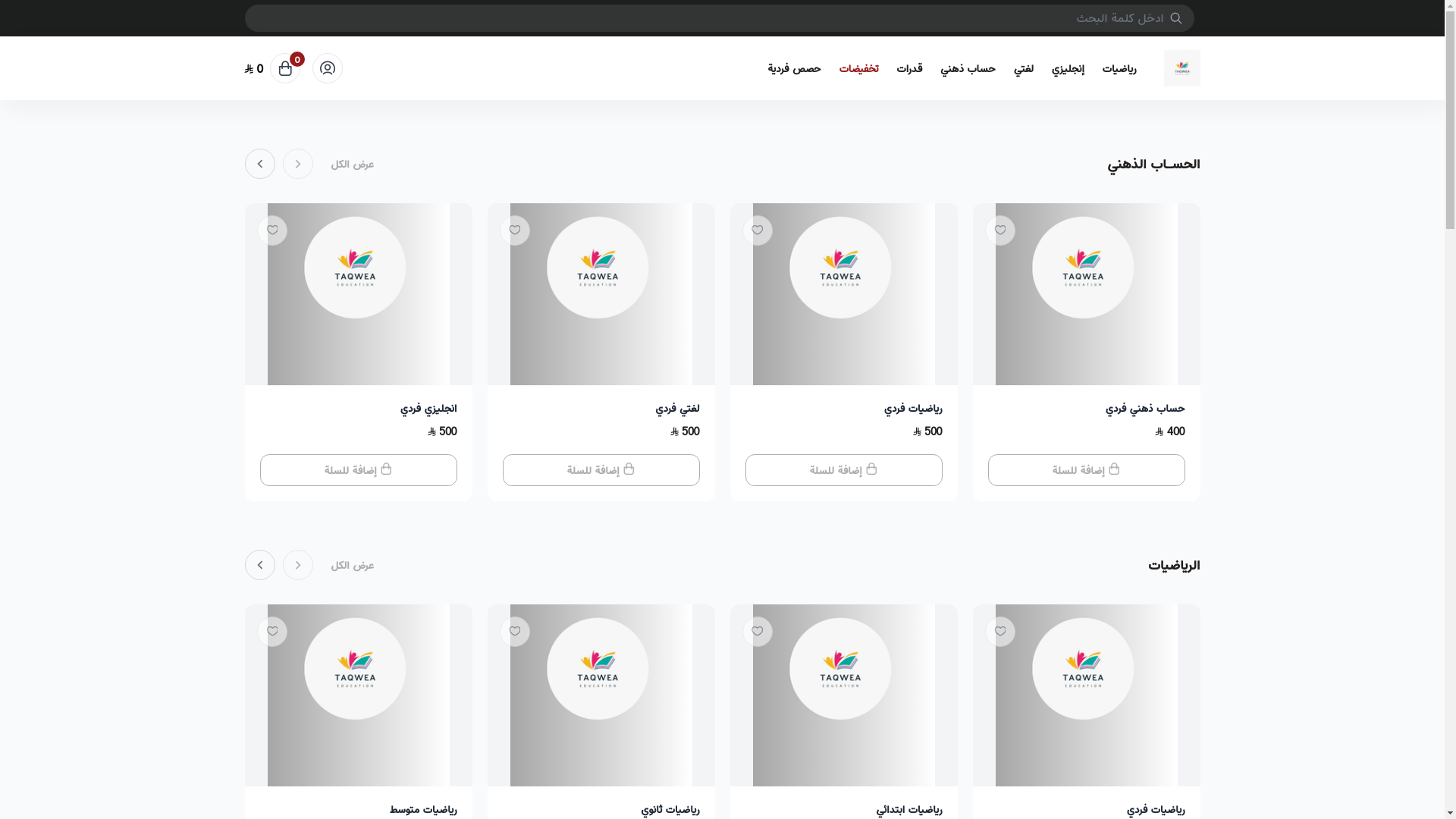Favorite the رياضيات ثانوي course
The height and width of the screenshot is (819, 1456).
coord(515,632)
